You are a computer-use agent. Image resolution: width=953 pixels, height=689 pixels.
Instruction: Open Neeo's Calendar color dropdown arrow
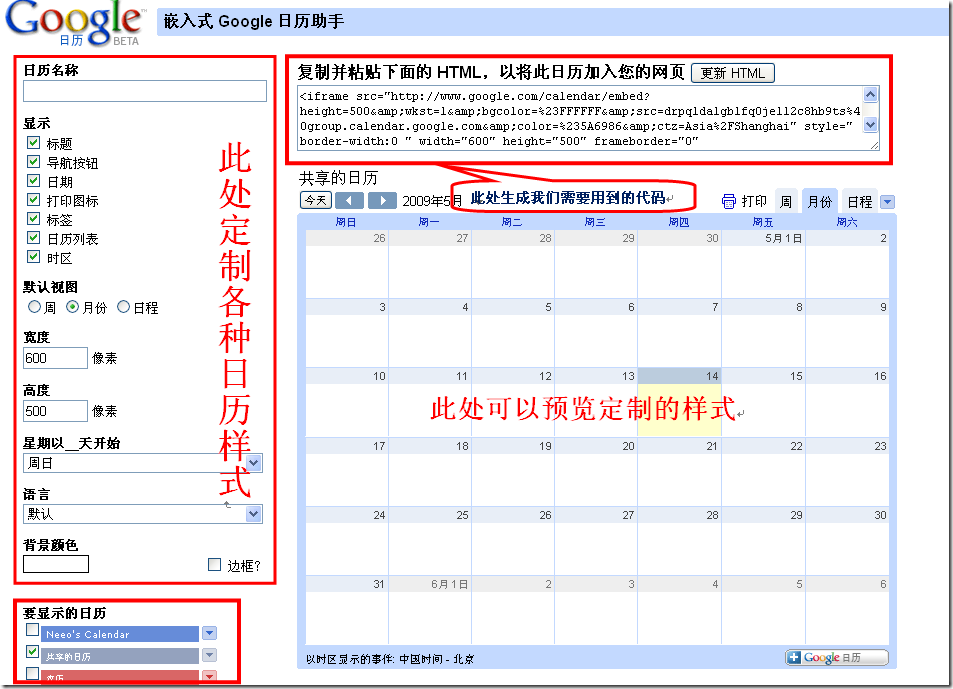209,633
